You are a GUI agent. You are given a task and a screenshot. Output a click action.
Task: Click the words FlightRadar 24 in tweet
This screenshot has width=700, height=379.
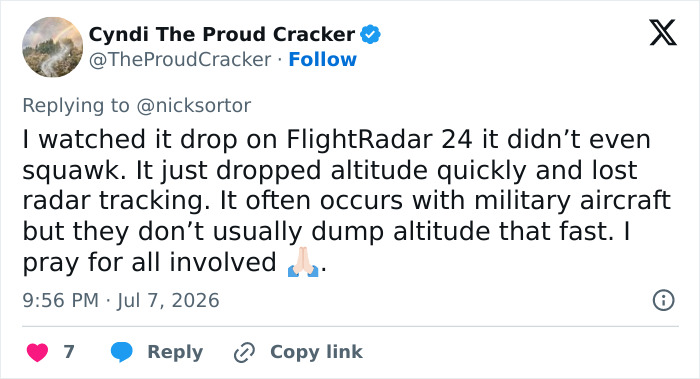379,139
